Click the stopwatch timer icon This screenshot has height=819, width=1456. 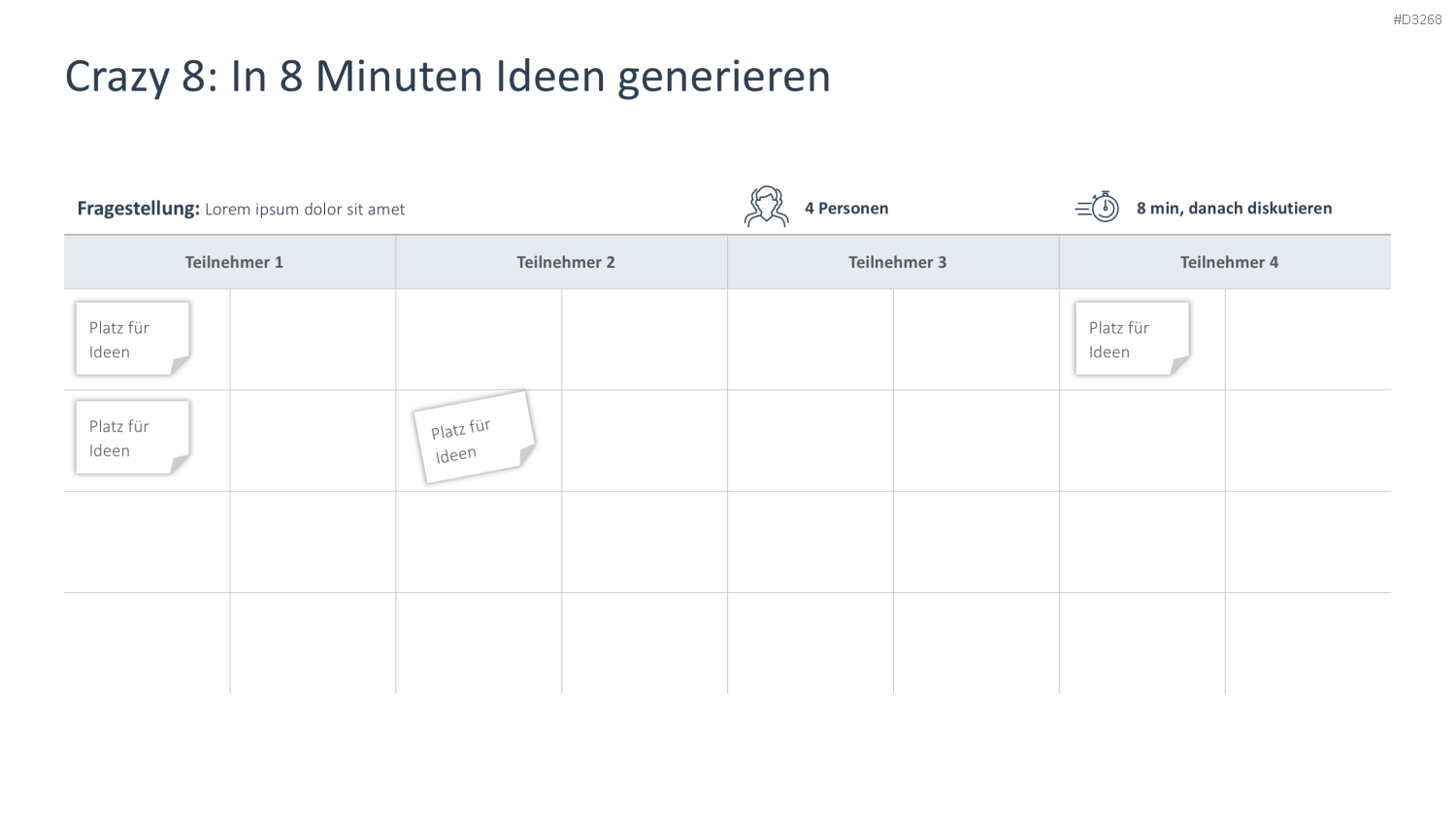pos(1098,207)
